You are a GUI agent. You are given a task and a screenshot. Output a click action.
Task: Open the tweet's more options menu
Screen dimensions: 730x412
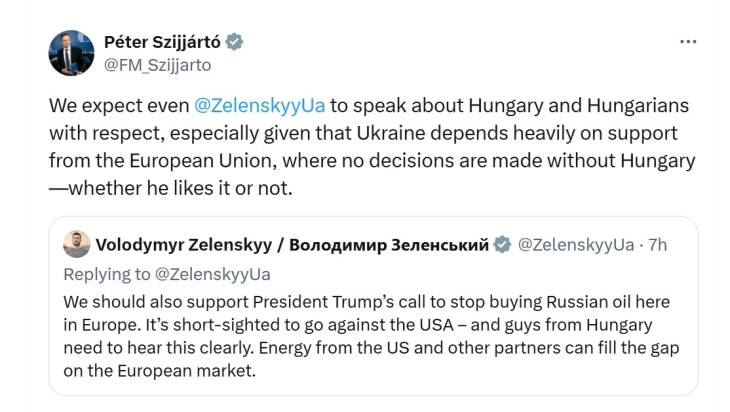click(x=688, y=42)
